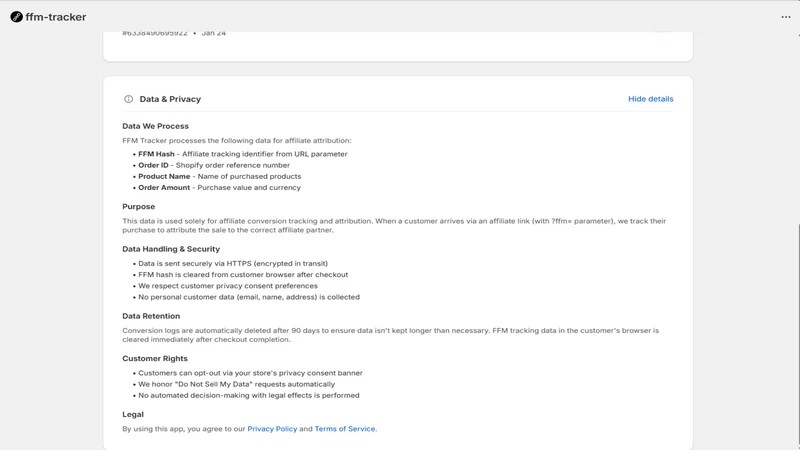
Task: Click the Data Handling & Security heading
Action: pyautogui.click(x=171, y=249)
